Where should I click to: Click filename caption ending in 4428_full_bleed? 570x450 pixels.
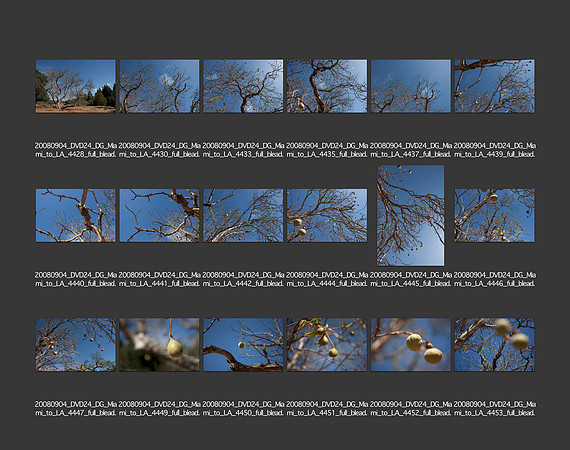point(76,150)
